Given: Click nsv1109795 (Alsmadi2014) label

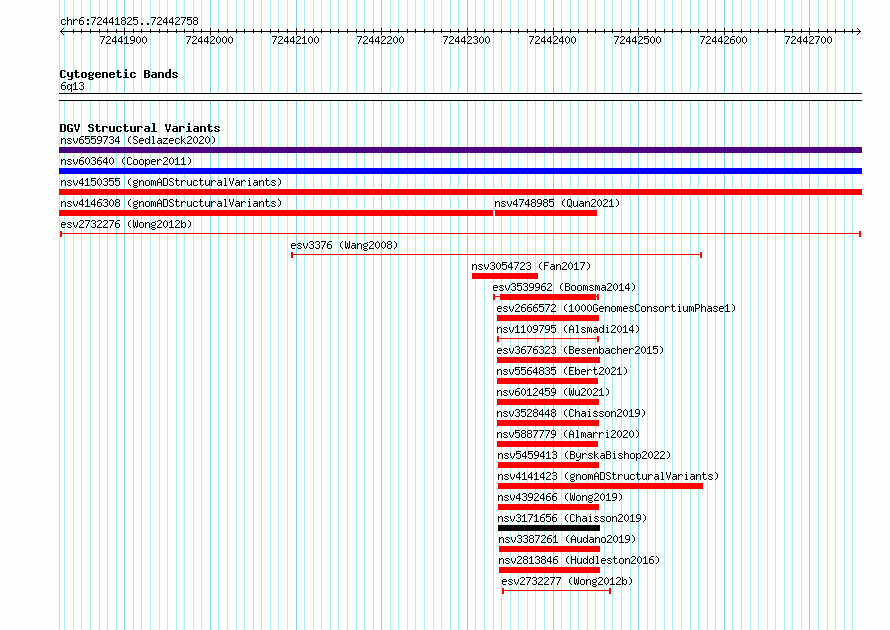Looking at the screenshot, I should point(568,329).
